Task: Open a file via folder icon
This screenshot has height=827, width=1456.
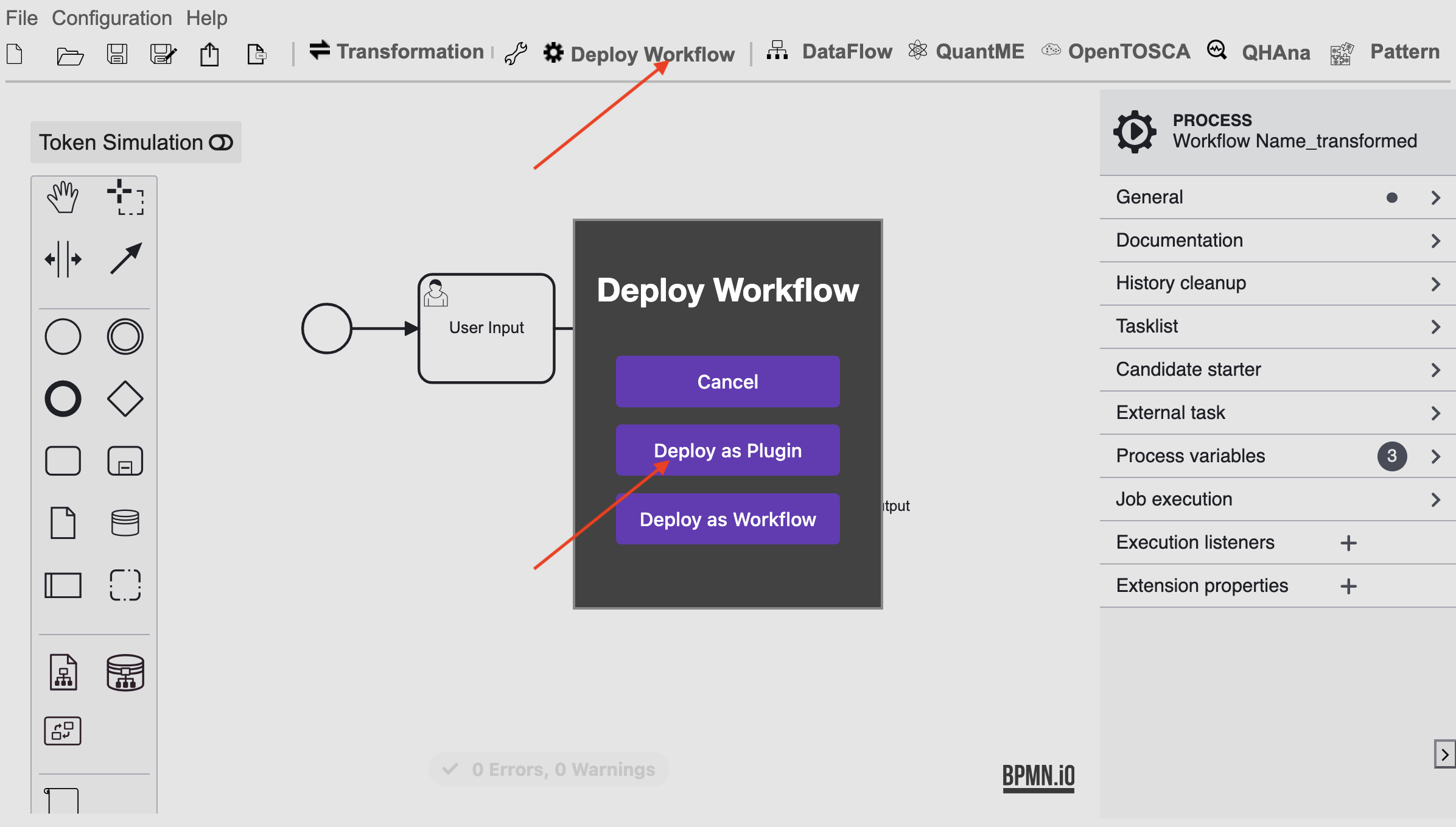Action: coord(69,56)
